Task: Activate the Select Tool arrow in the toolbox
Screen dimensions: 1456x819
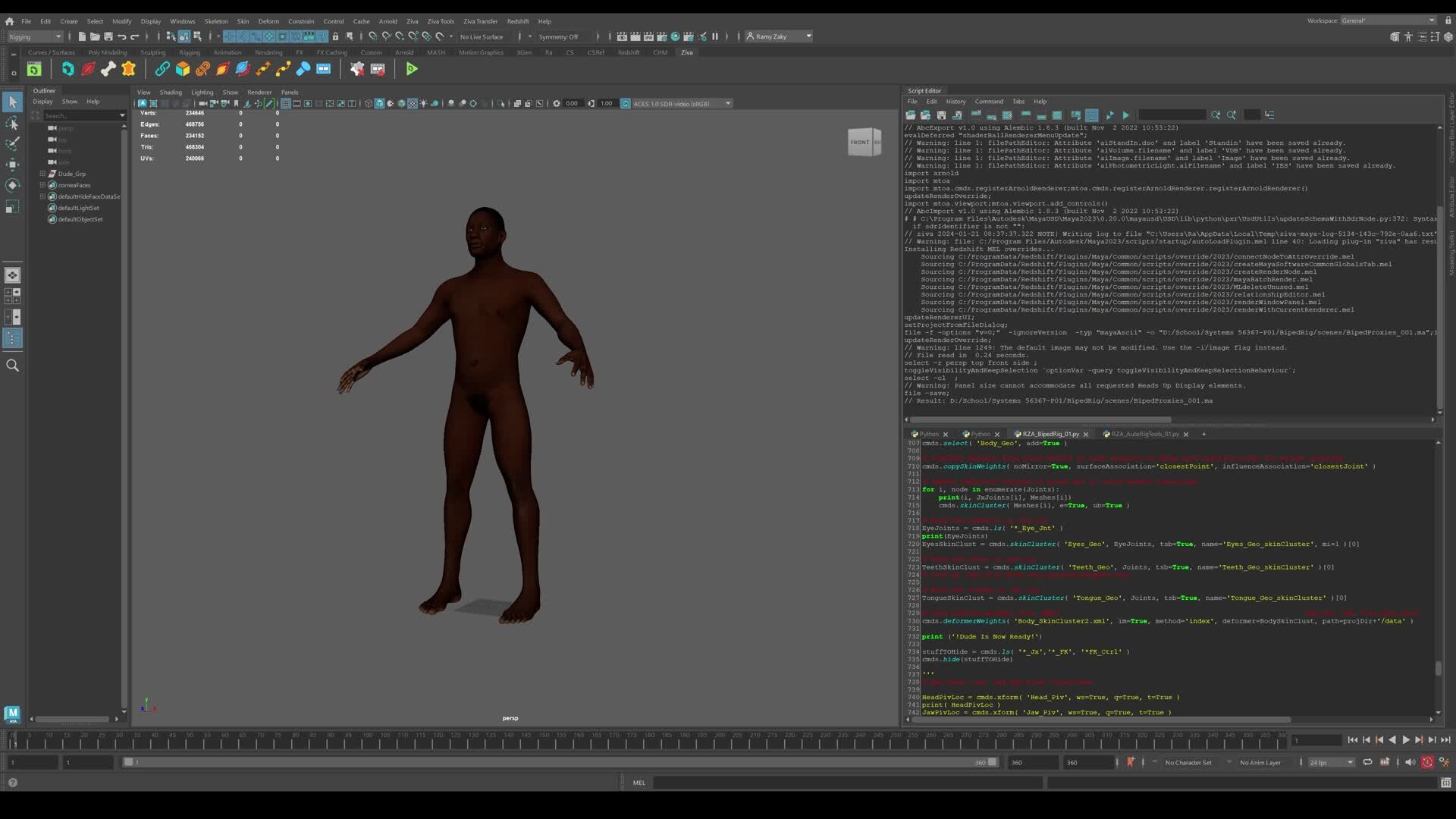Action: 12,102
